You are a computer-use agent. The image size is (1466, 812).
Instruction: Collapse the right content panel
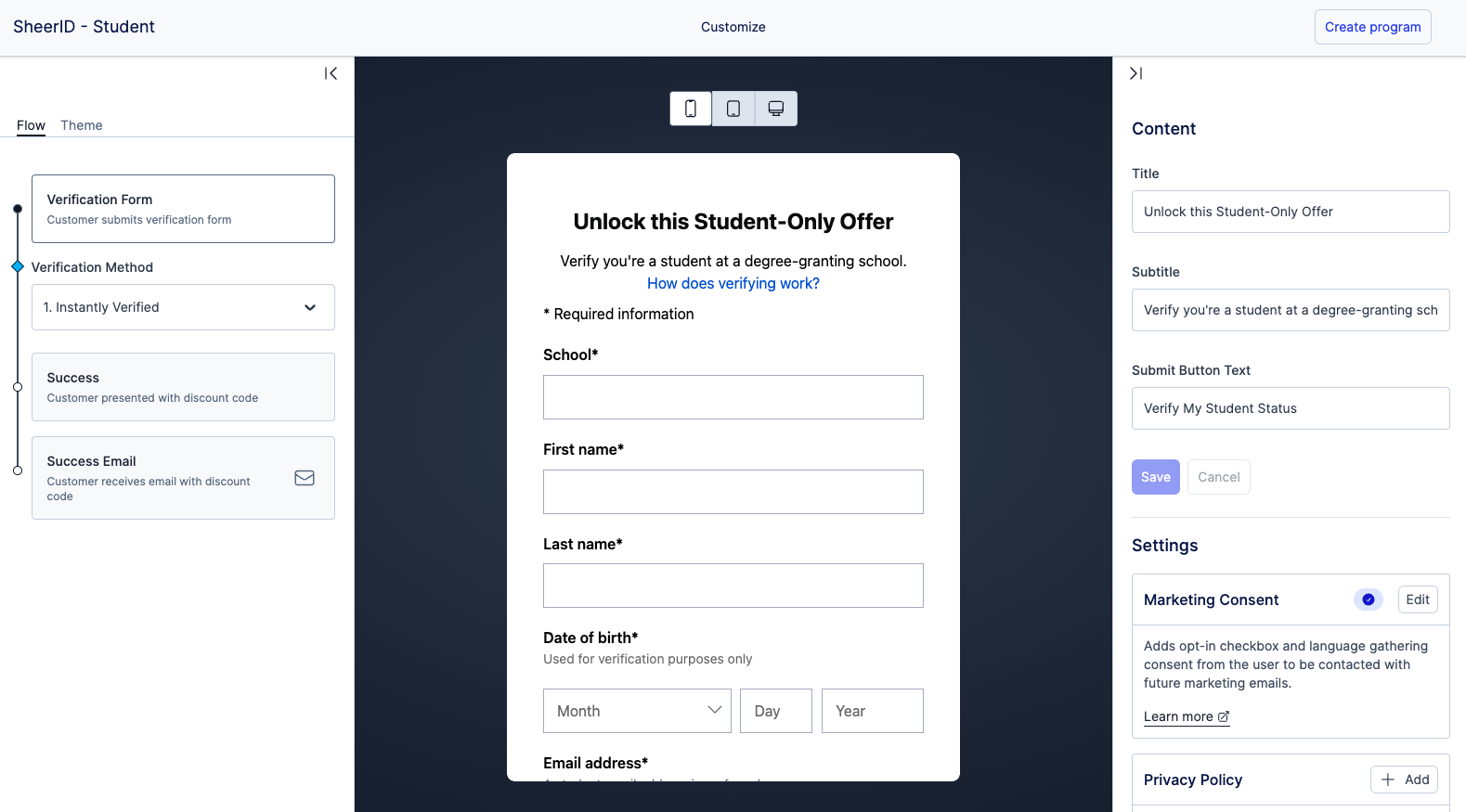pyautogui.click(x=1135, y=73)
